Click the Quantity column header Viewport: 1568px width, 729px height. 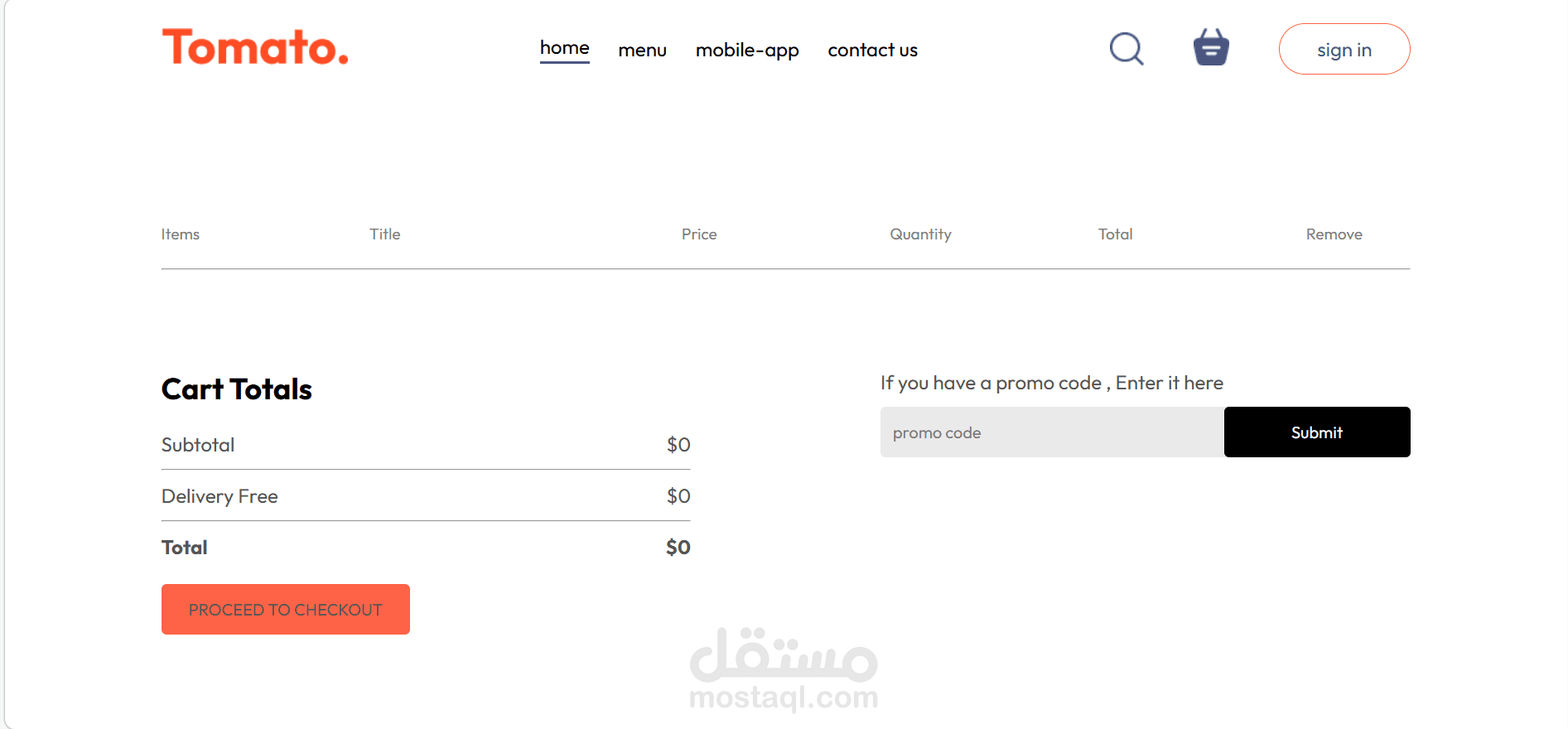[x=921, y=234]
